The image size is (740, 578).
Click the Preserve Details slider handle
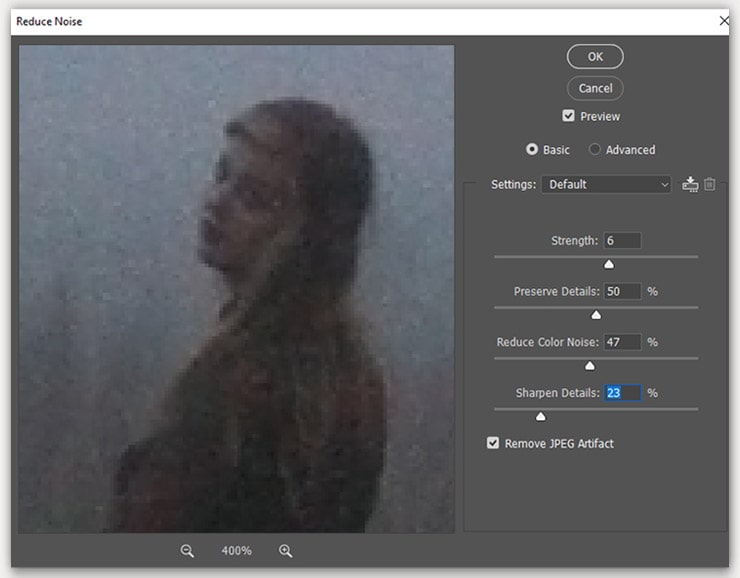coord(596,315)
